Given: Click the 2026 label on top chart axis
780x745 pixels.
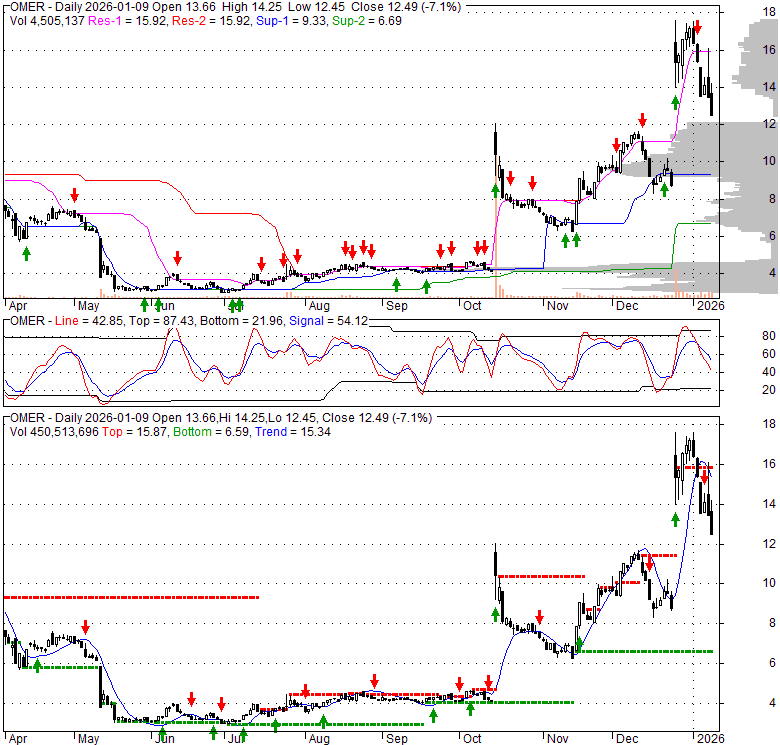Looking at the screenshot, I should (x=710, y=305).
